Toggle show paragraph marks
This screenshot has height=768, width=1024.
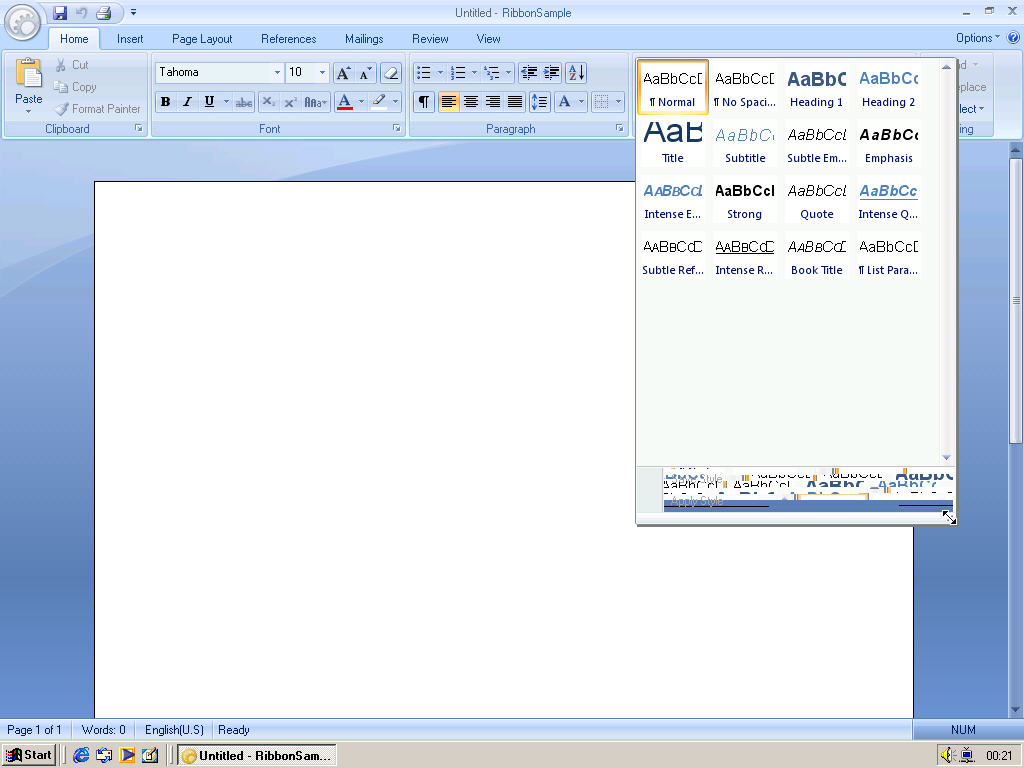(424, 101)
